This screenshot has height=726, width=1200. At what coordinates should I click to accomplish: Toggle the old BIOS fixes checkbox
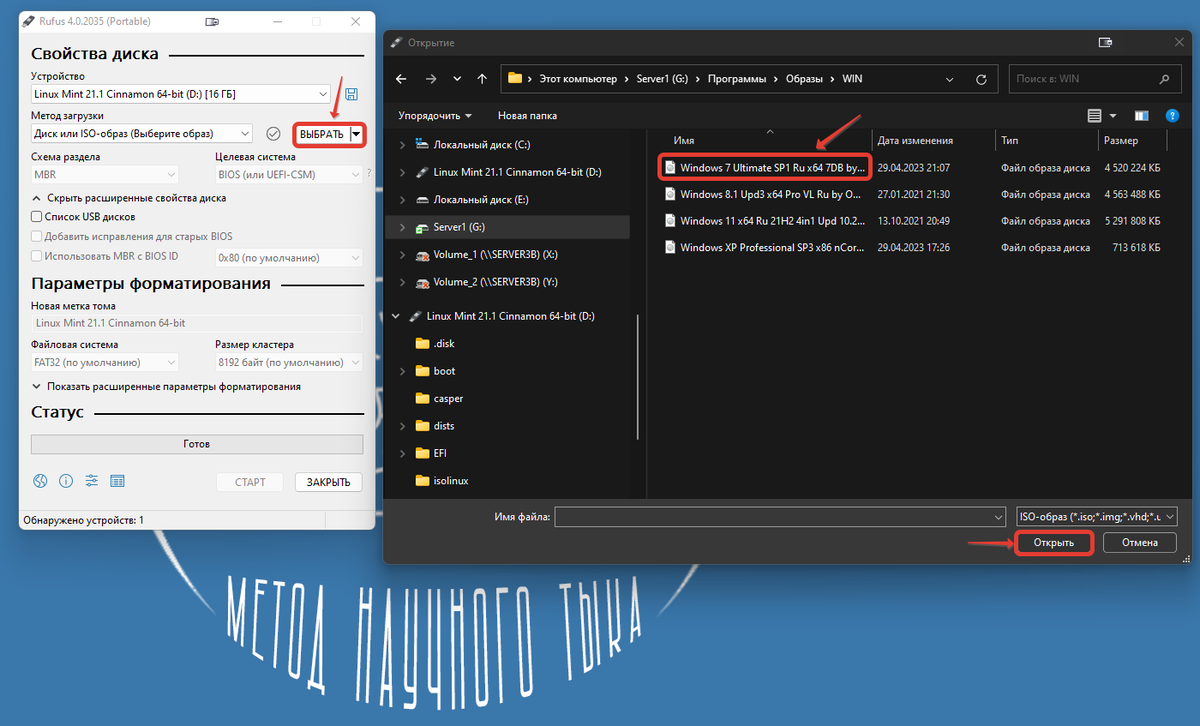coord(37,236)
